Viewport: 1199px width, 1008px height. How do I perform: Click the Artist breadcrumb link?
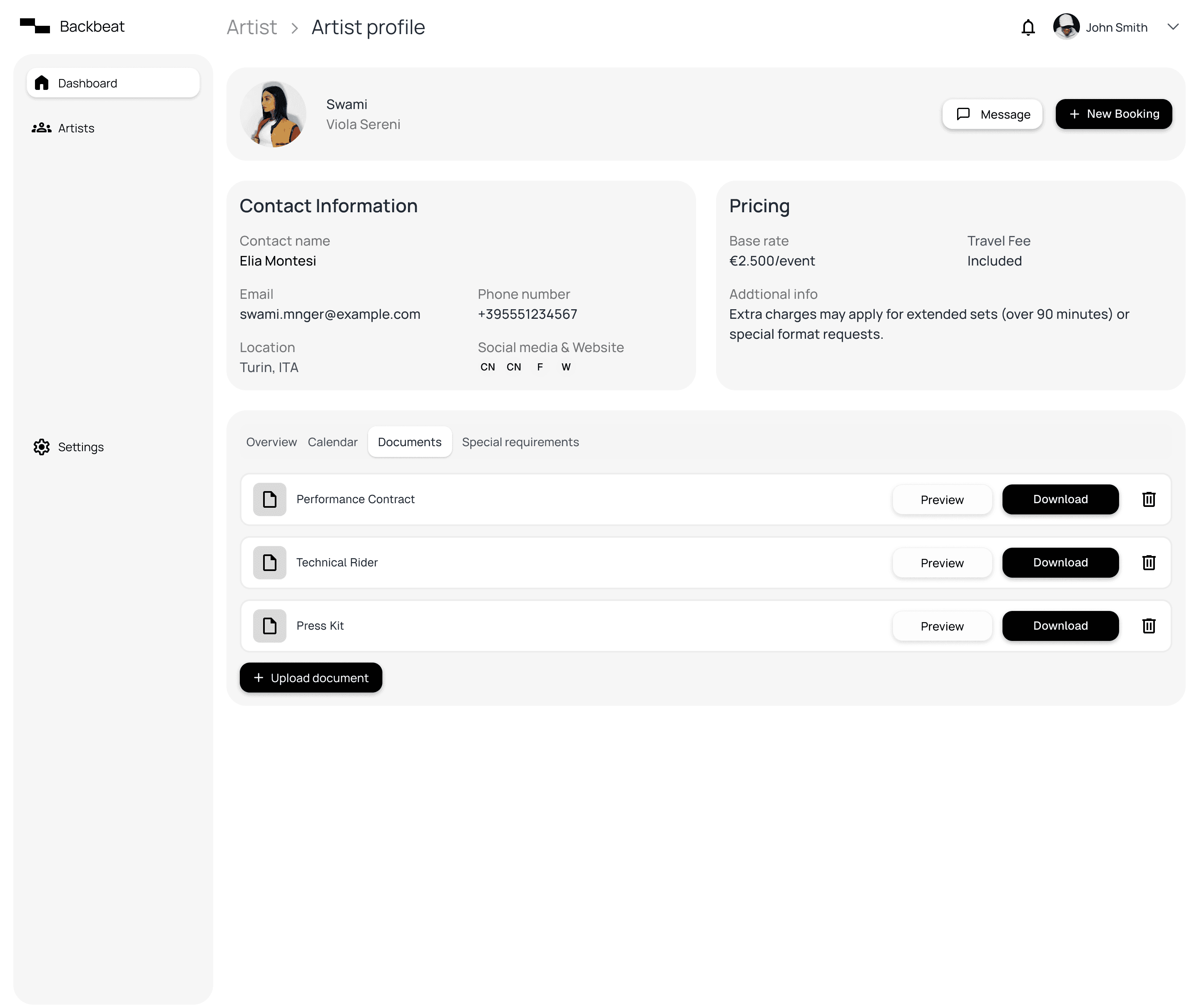point(251,27)
